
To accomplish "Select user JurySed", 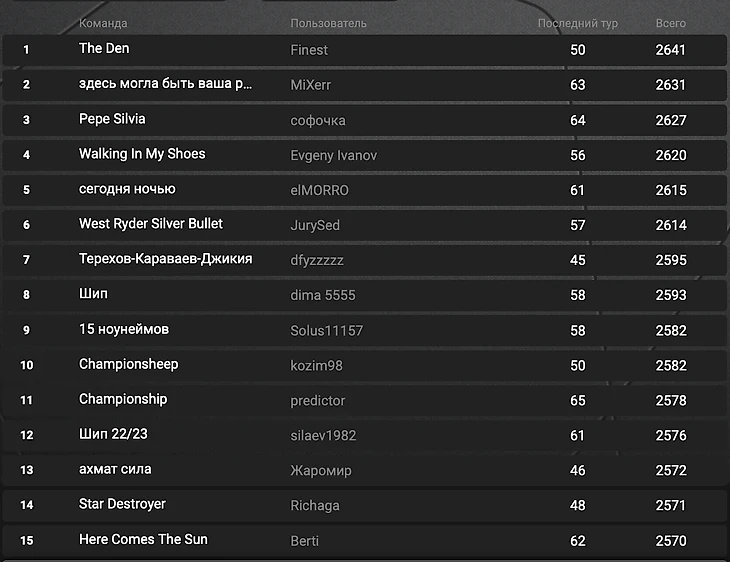I will pos(315,225).
